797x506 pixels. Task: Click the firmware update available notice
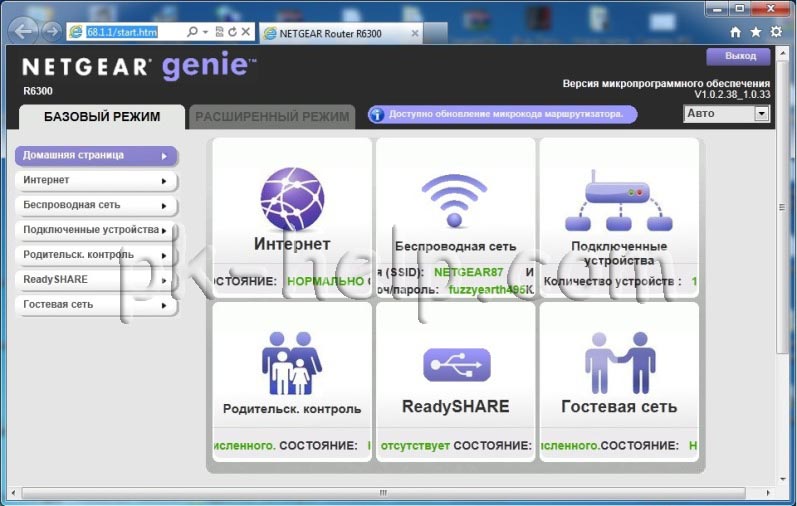tap(502, 114)
